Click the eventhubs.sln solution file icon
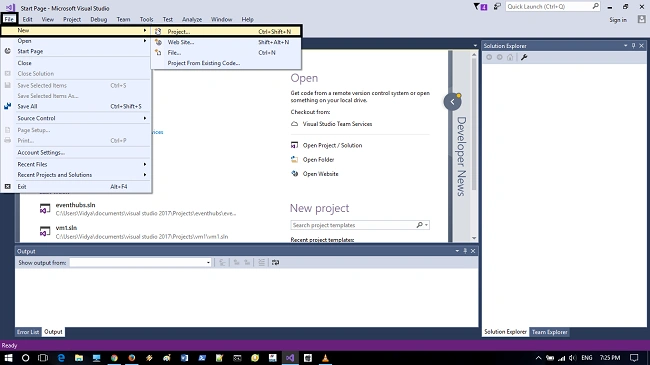 tap(45, 208)
